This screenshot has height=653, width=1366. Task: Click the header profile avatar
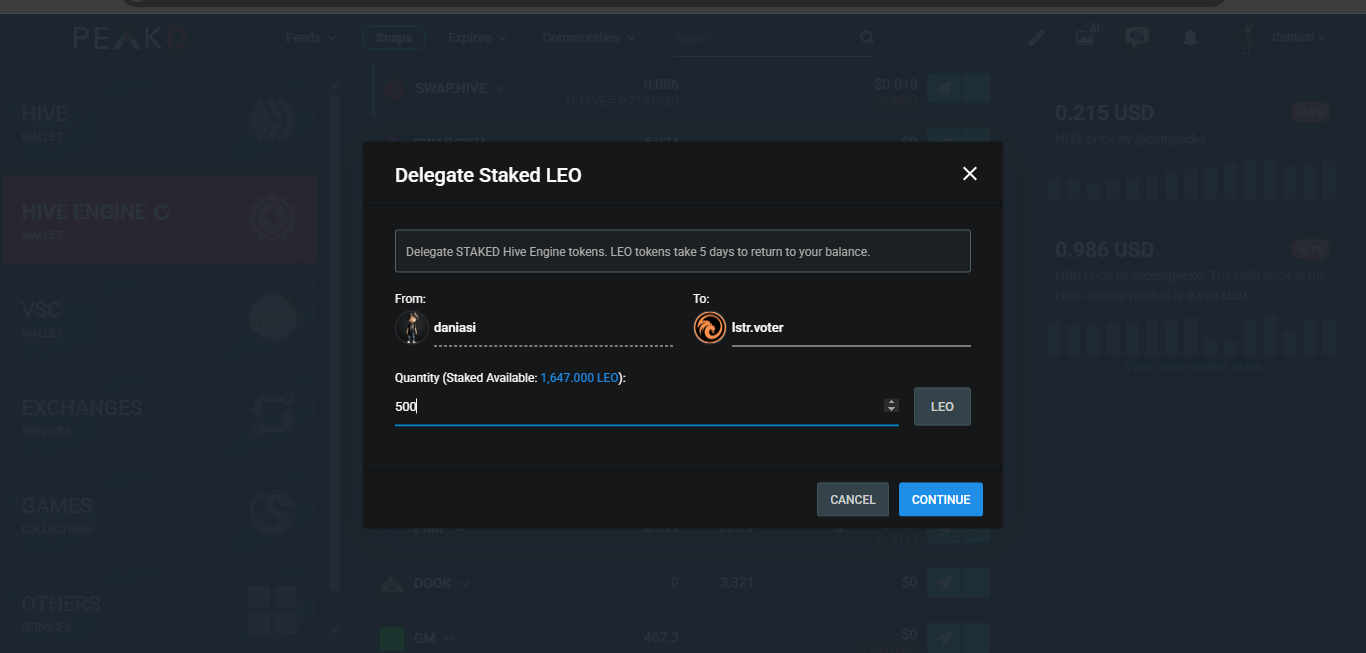pyautogui.click(x=1247, y=40)
